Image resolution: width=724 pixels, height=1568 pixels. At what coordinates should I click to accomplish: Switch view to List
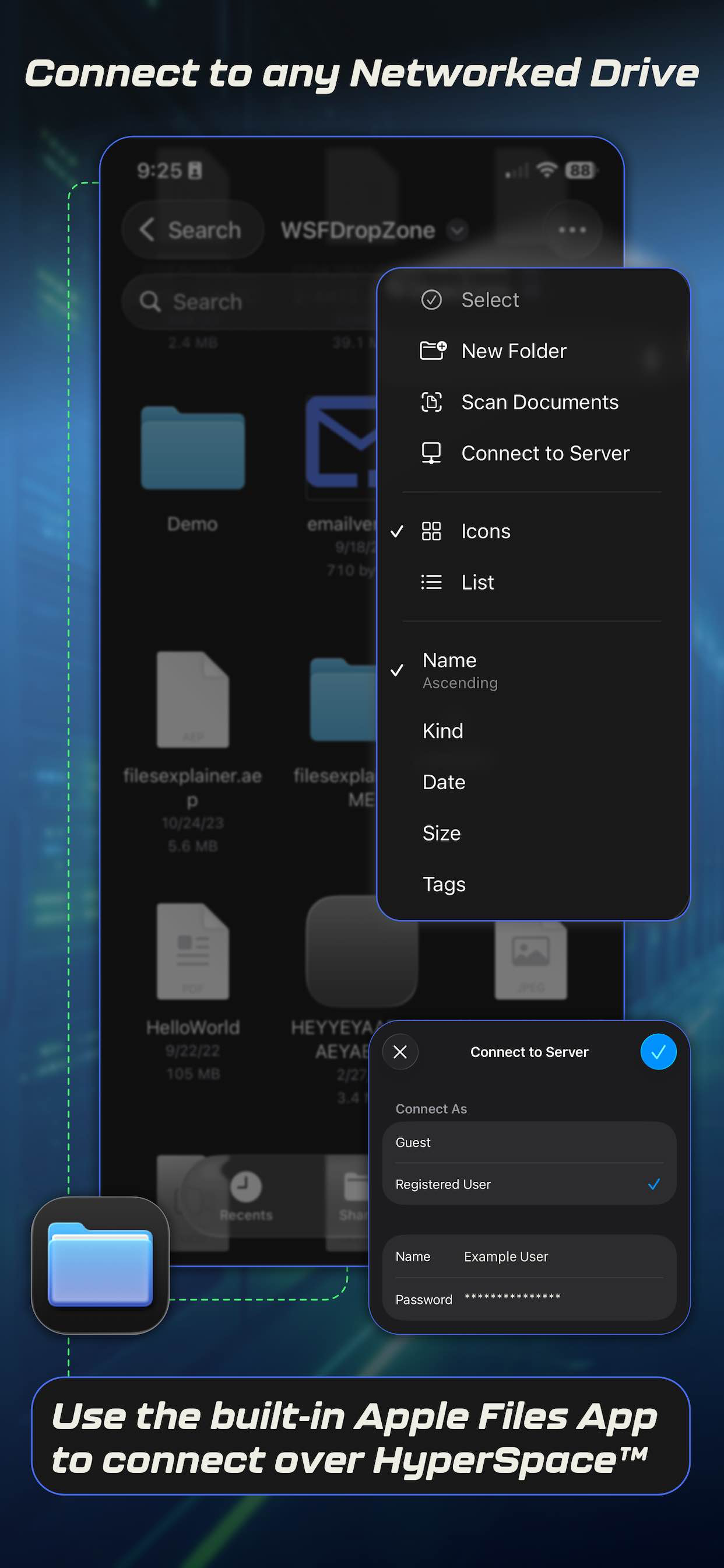(x=533, y=583)
